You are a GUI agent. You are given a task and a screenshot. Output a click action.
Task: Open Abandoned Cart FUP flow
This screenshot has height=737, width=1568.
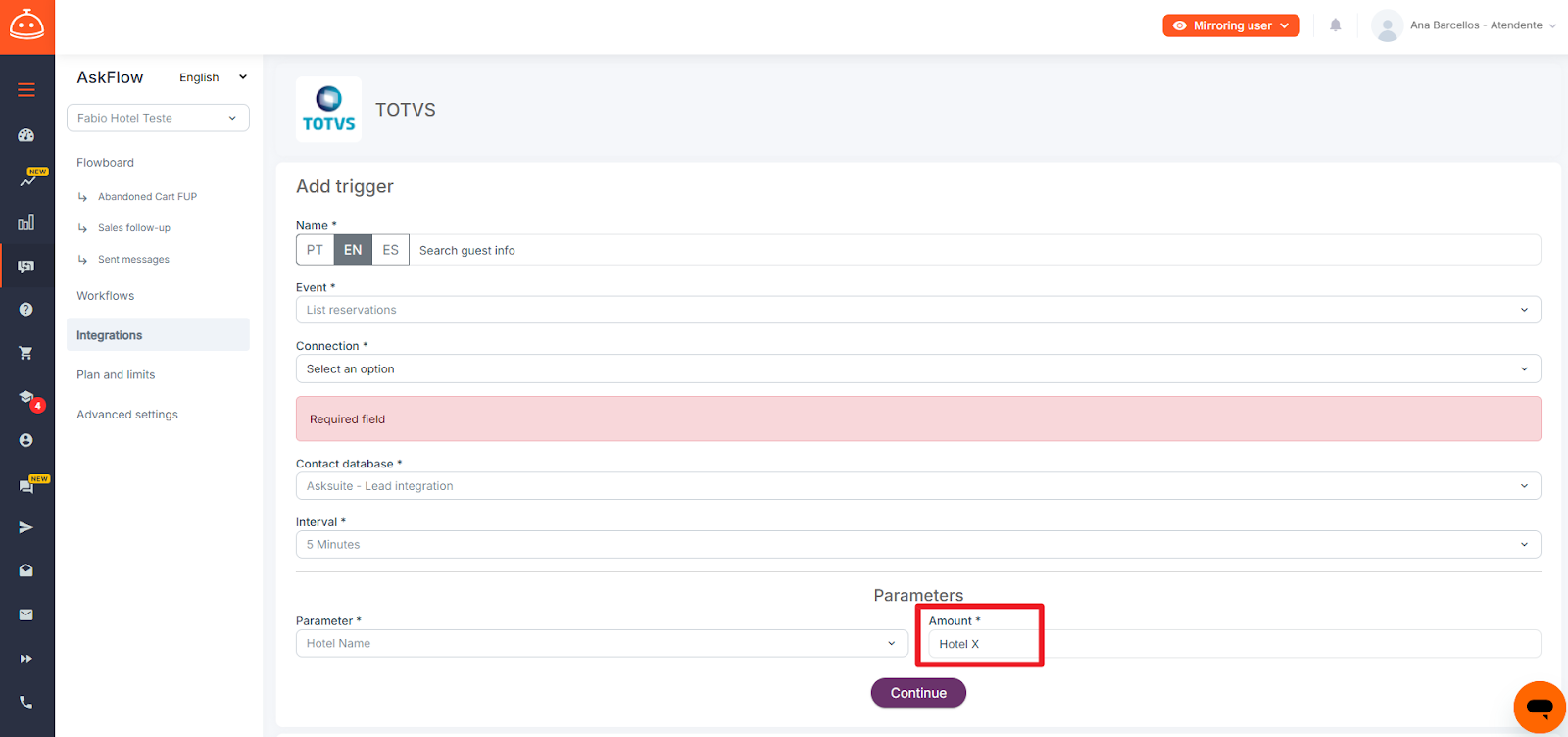(147, 197)
